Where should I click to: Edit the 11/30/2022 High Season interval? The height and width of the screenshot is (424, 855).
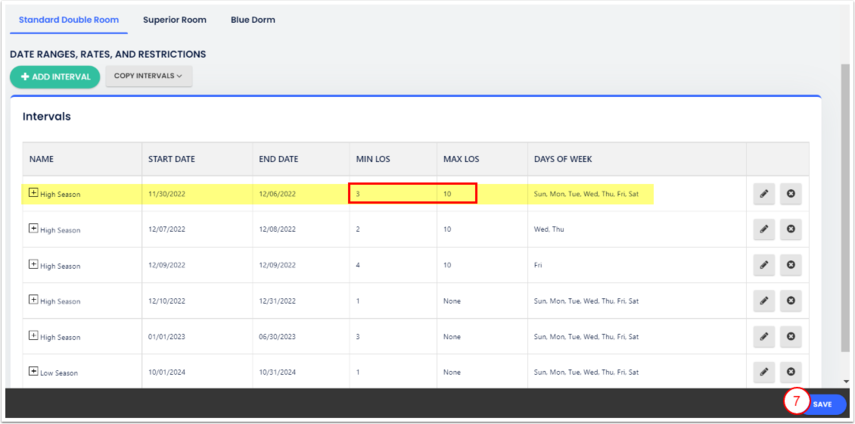pos(764,193)
